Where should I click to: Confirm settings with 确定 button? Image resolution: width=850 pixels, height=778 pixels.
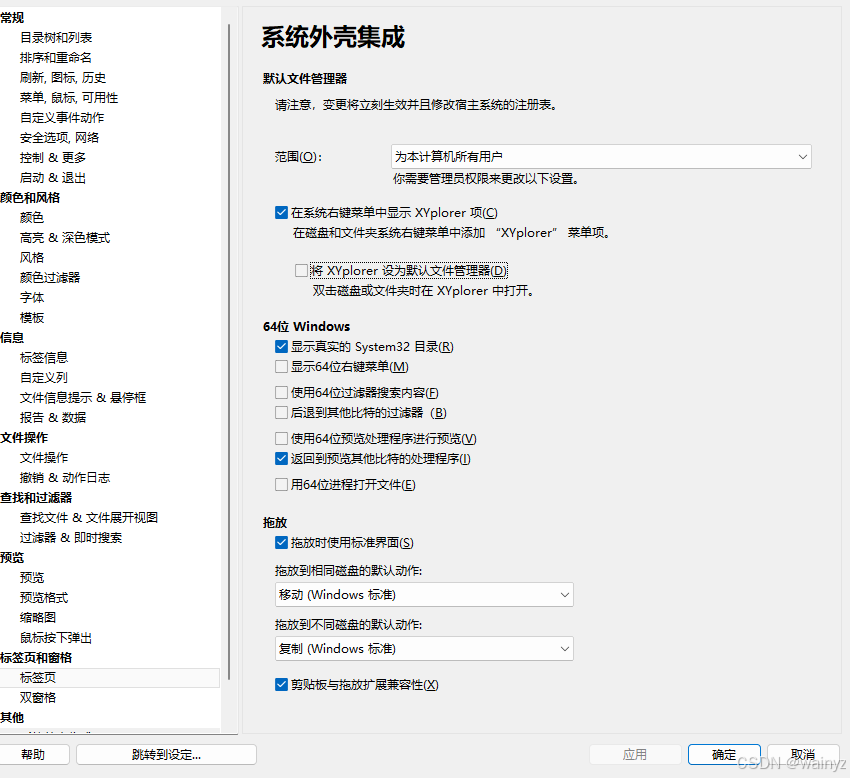(x=724, y=755)
